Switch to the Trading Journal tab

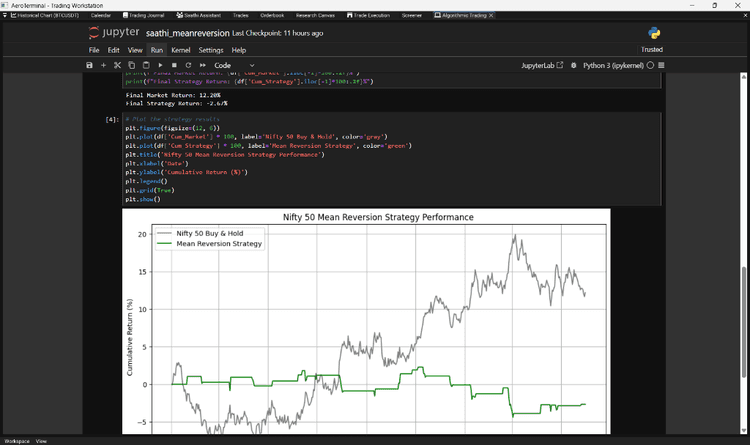point(143,15)
